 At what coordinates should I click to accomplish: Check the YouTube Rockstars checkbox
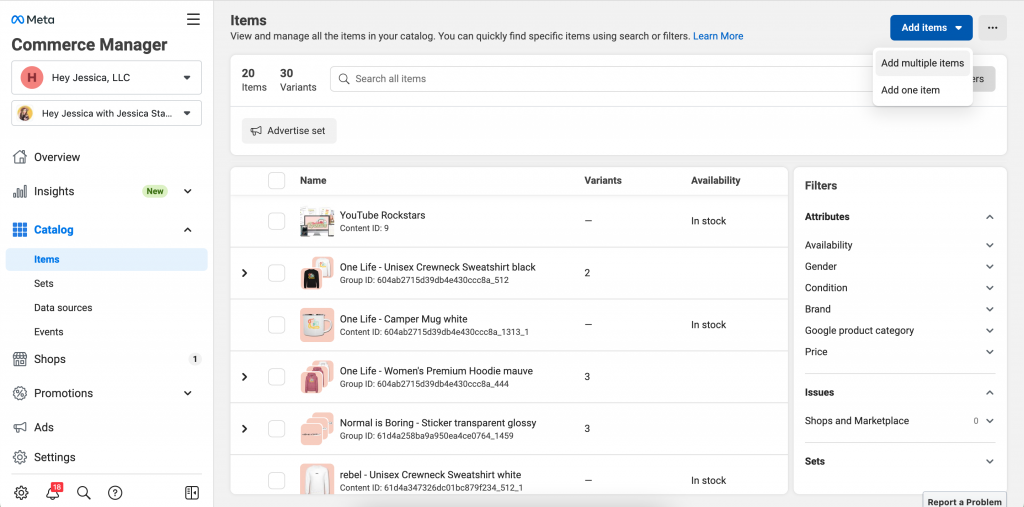pos(277,221)
